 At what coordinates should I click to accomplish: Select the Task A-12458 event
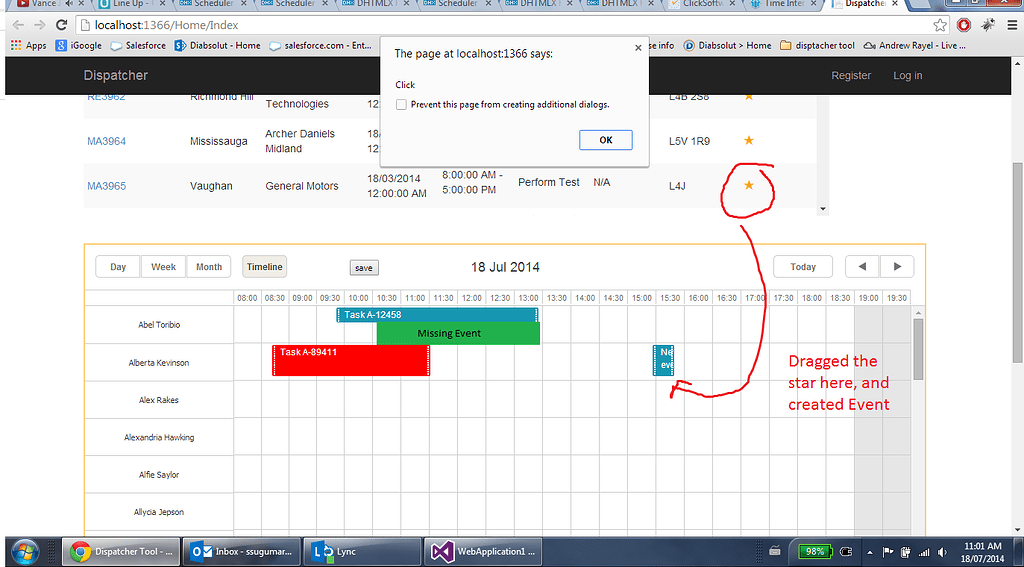tap(437, 315)
